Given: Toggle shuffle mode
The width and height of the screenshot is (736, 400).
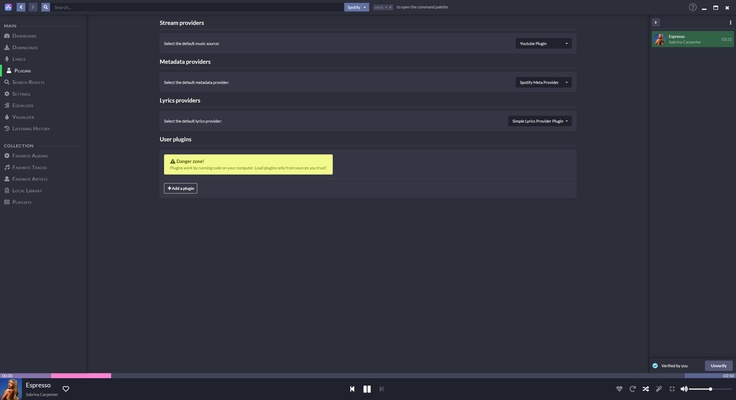Looking at the screenshot, I should (x=645, y=389).
